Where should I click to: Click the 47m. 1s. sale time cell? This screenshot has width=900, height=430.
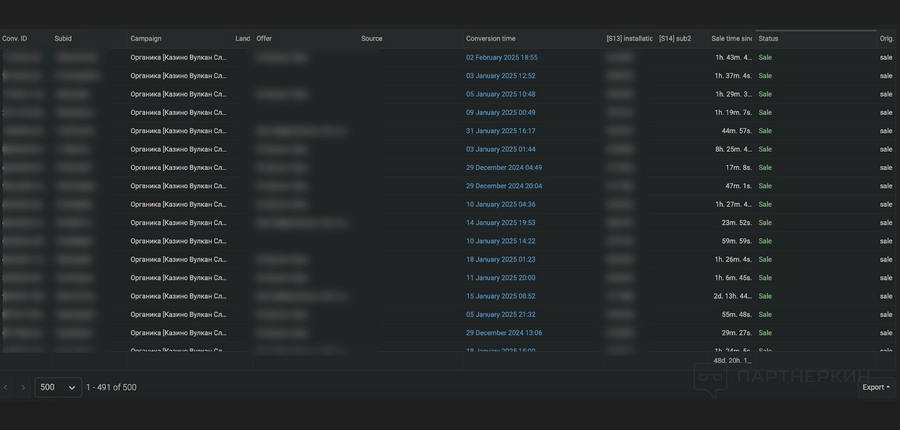click(x=739, y=186)
